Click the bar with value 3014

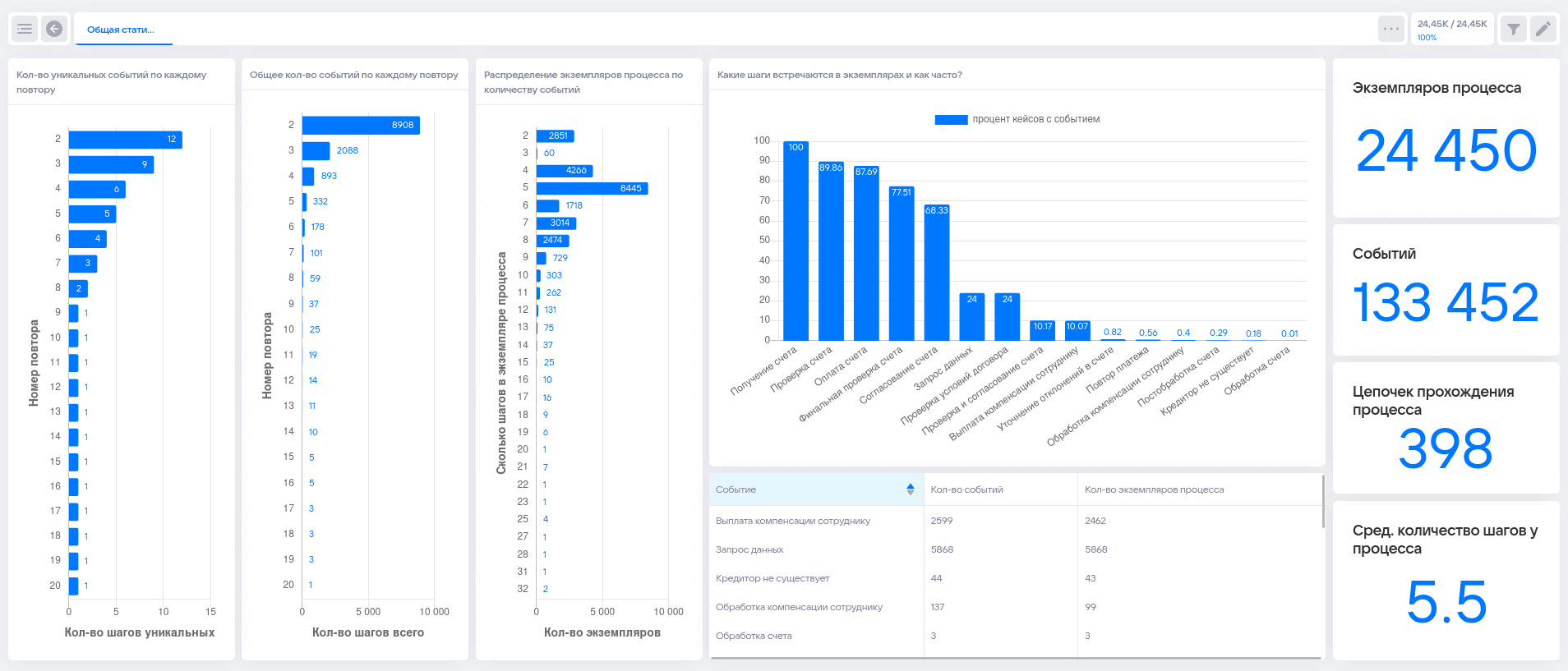[556, 223]
